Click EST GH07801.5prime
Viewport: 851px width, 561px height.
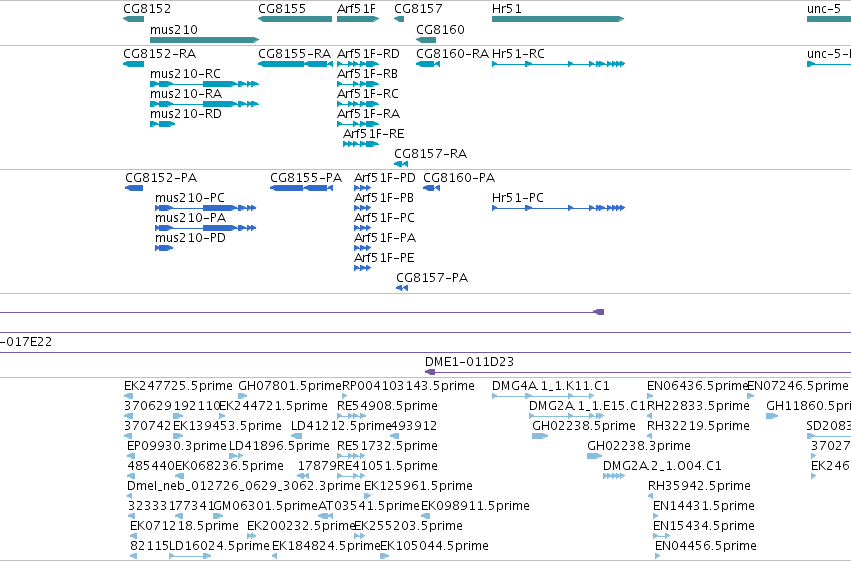[290, 386]
